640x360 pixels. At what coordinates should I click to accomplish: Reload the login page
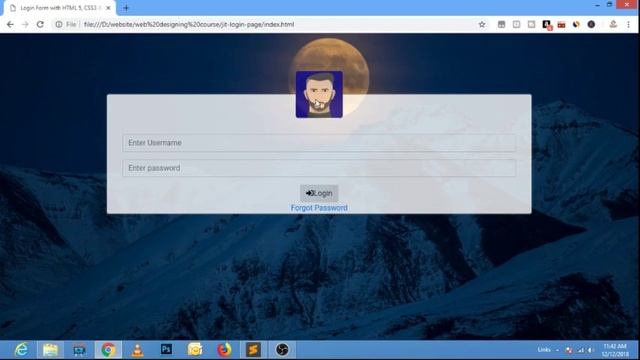coord(40,24)
